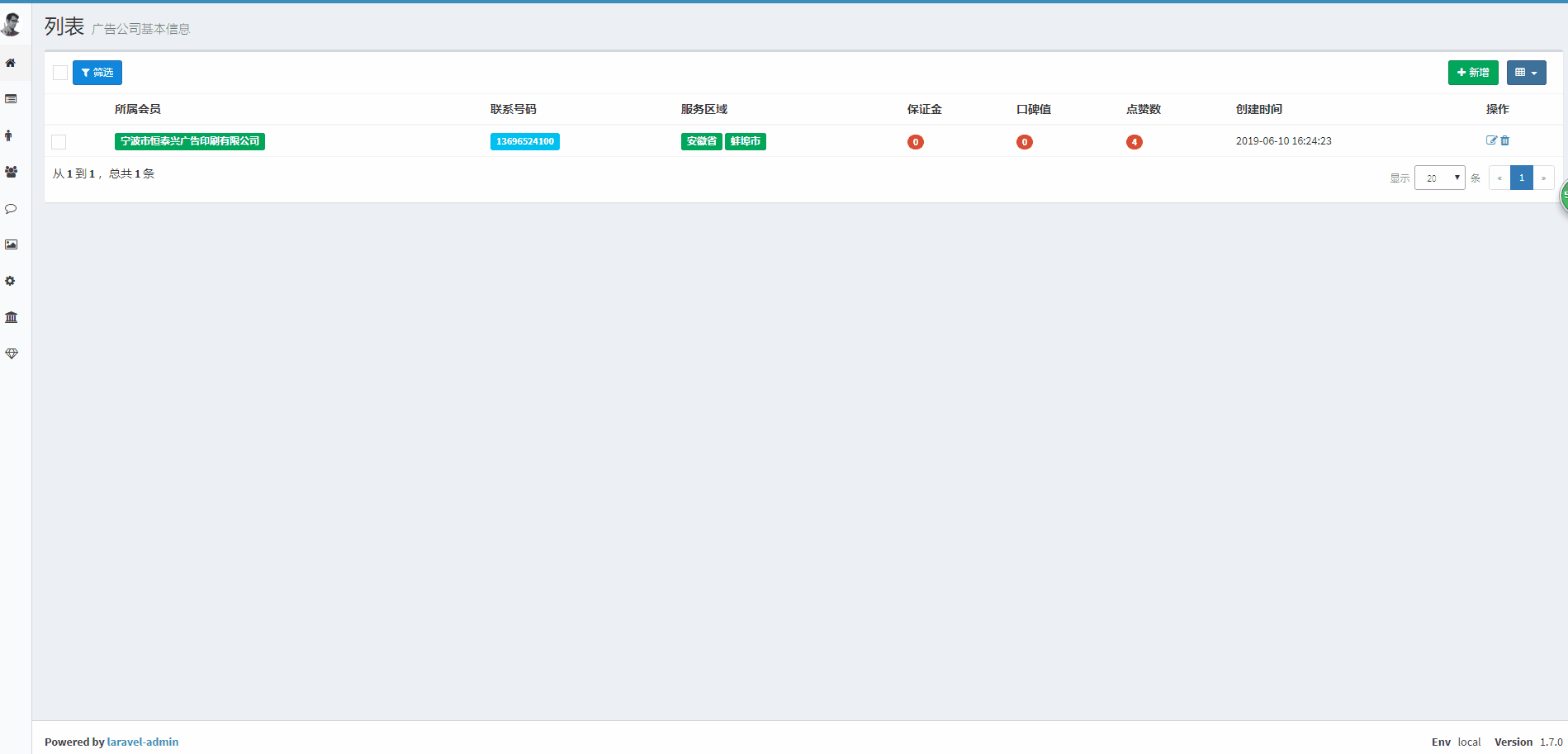The image size is (1568, 754).
Task: Click the bank/institution icon in sidebar
Action: (11, 317)
